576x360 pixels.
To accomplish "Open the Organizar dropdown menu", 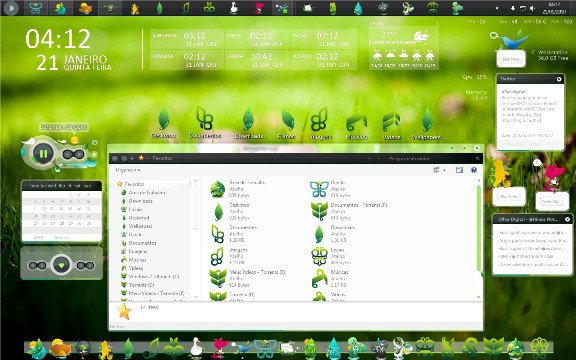I will (x=127, y=170).
